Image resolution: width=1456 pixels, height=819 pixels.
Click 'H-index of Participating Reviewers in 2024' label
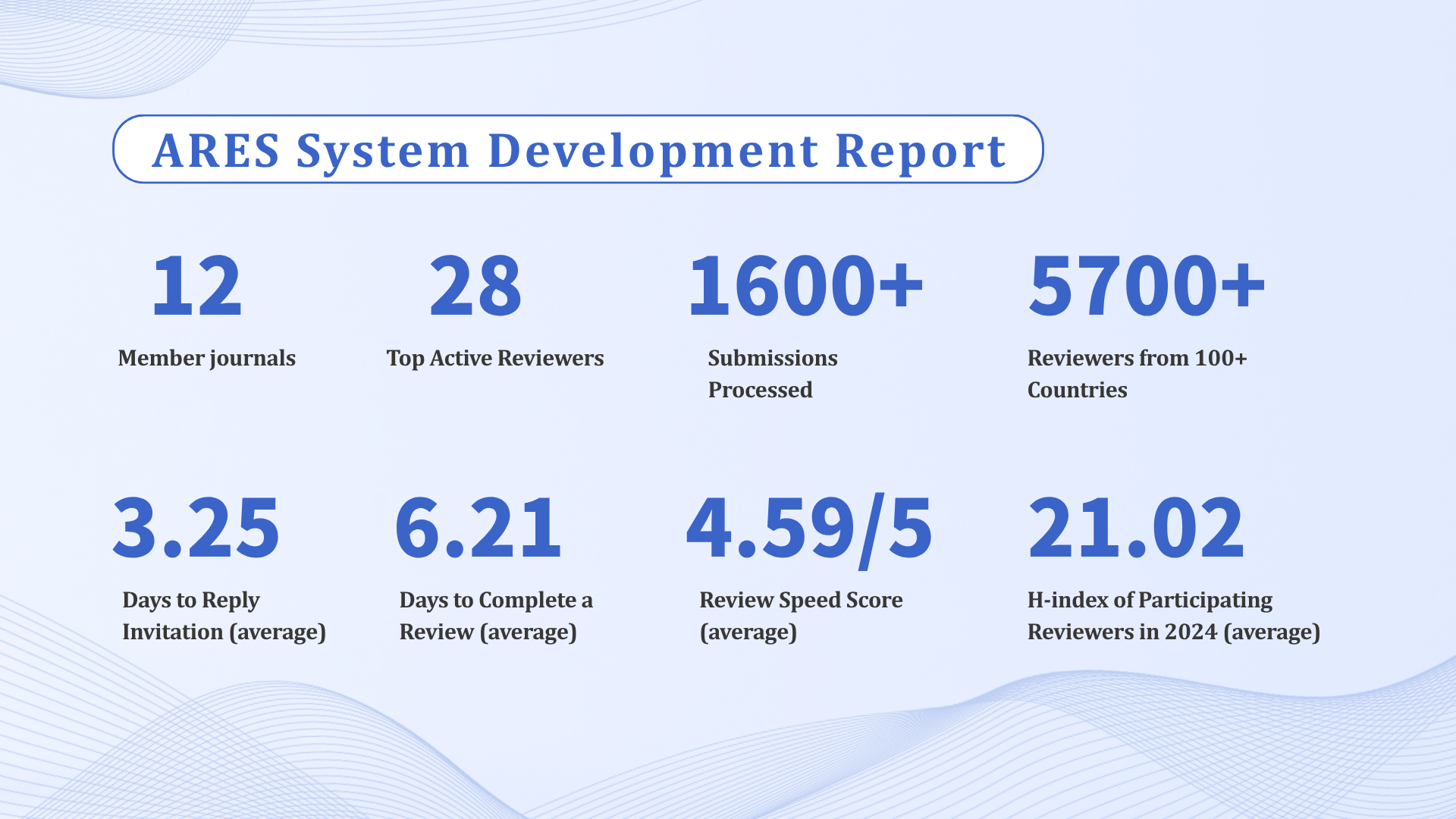click(1174, 616)
